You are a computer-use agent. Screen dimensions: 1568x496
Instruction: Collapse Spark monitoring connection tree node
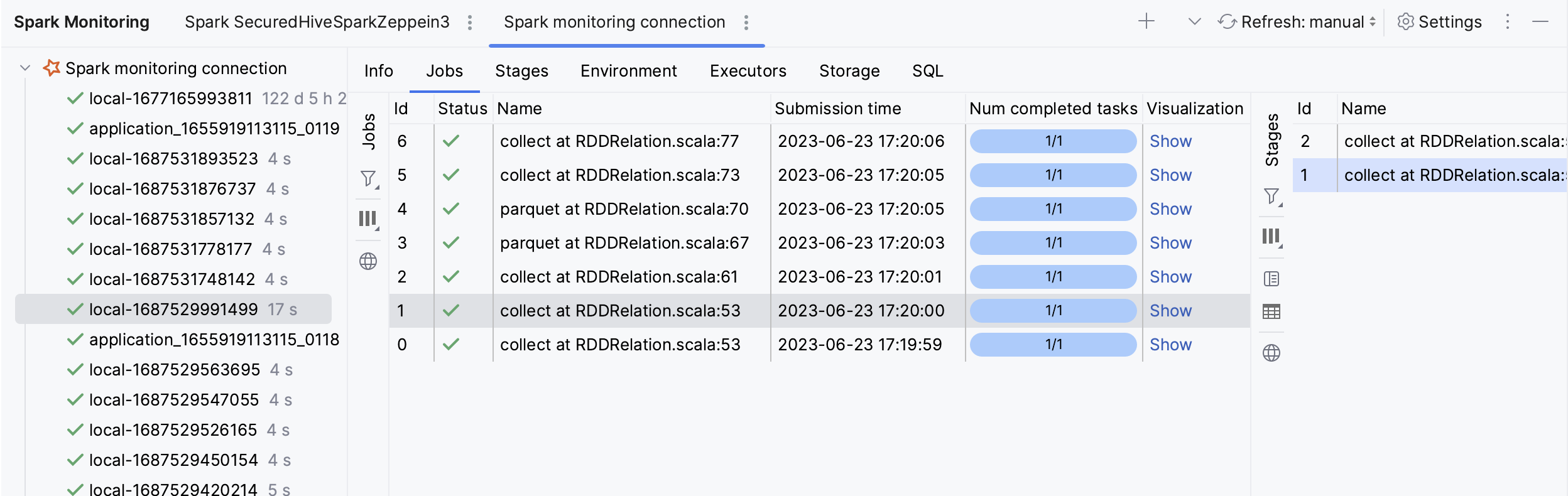25,68
